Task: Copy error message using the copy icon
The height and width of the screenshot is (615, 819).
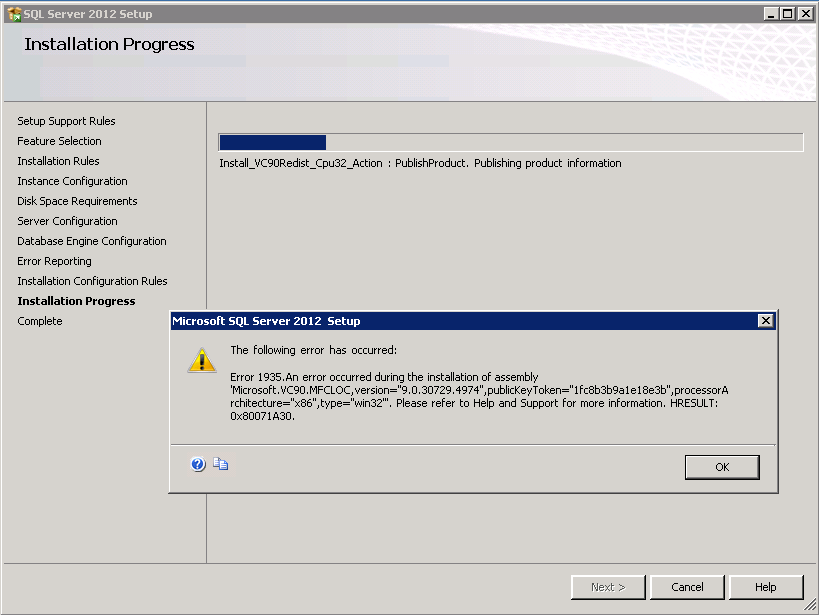Action: (x=220, y=464)
